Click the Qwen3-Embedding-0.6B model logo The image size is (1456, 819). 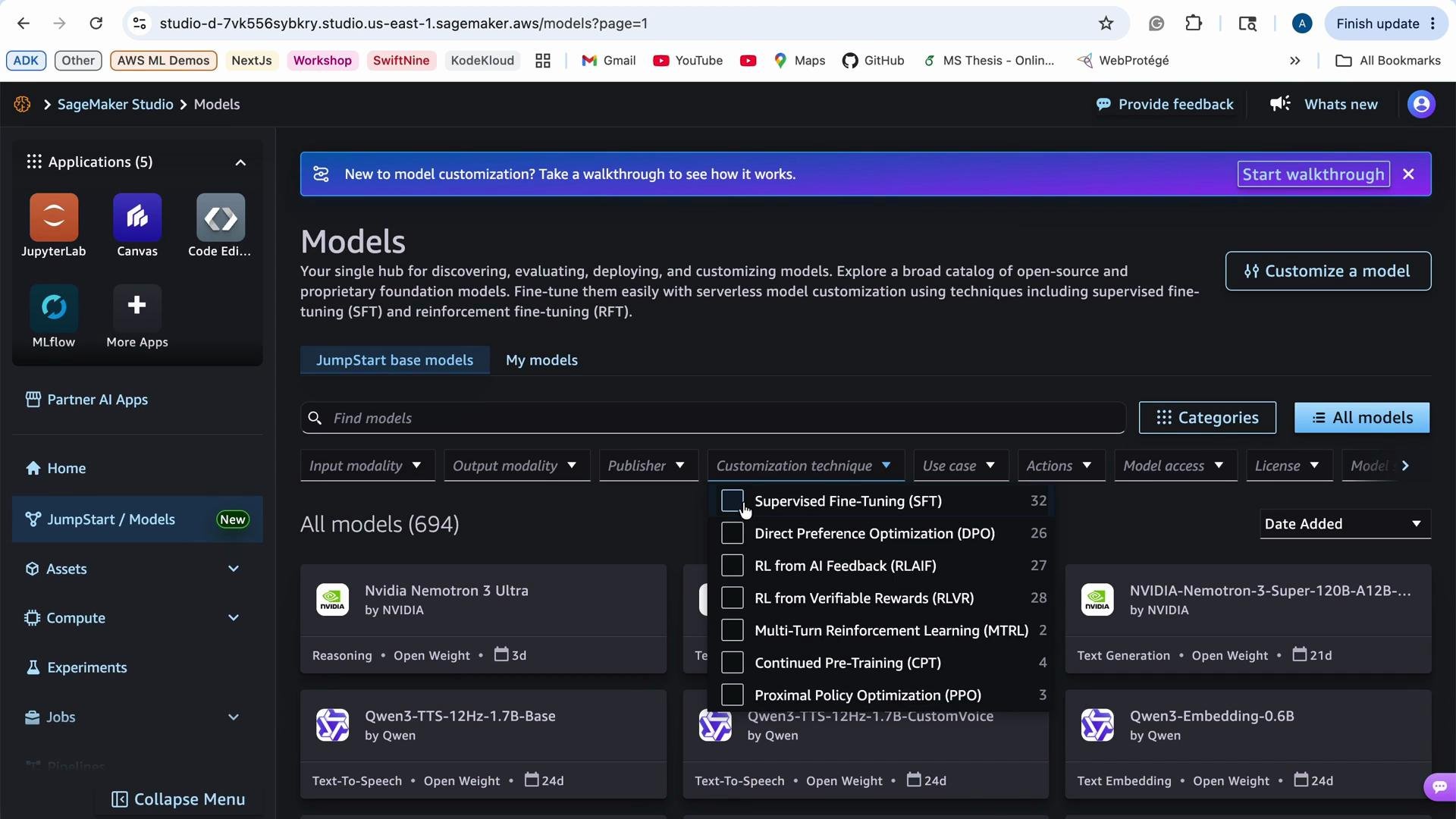click(1097, 725)
